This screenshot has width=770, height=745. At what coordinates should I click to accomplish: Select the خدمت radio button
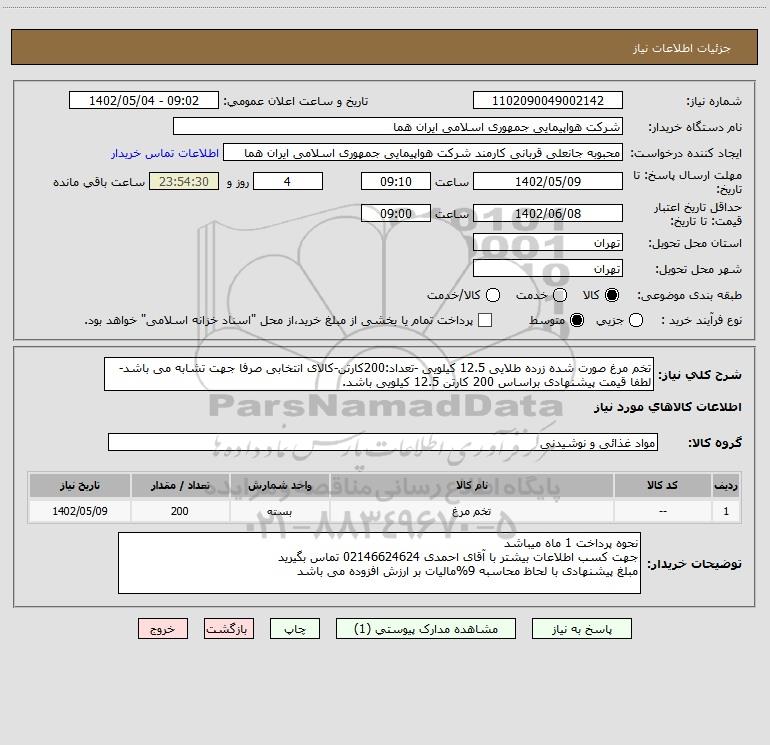(x=560, y=295)
